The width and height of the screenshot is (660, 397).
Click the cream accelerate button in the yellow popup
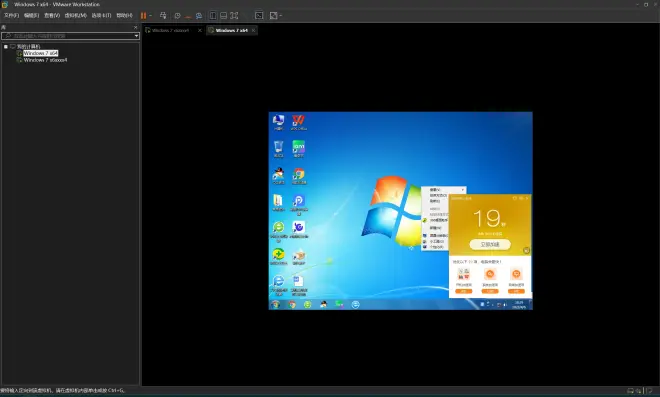490,245
